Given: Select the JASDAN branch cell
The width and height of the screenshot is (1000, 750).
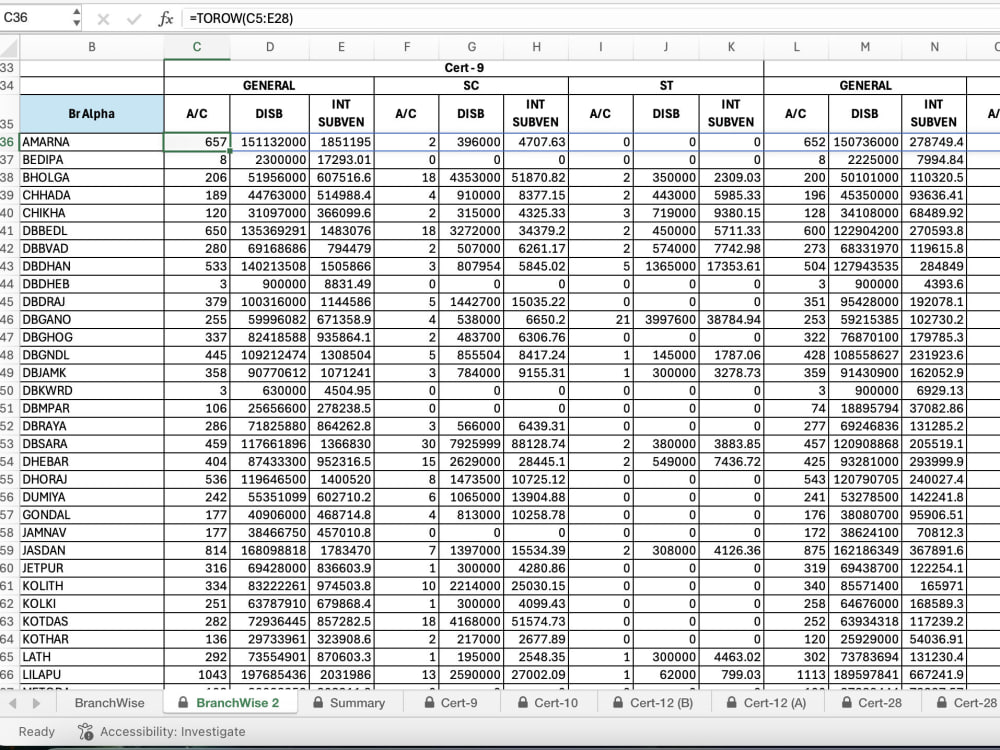Looking at the screenshot, I should point(92,550).
